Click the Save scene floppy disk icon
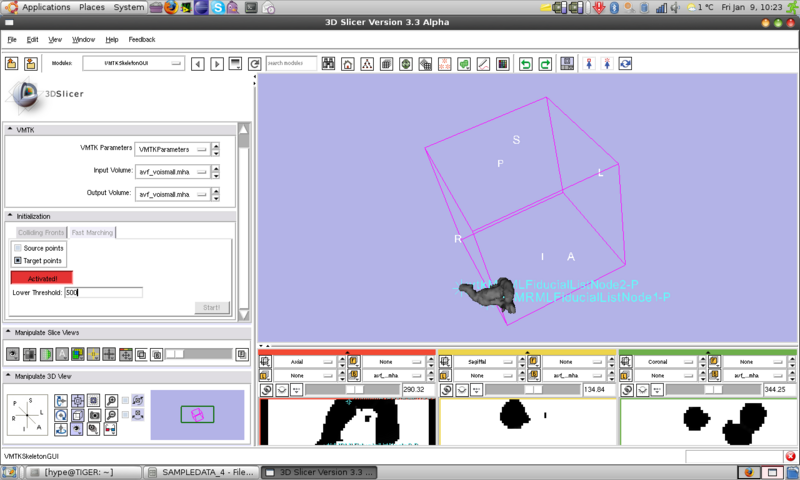Viewport: 800px width, 480px height. 567,64
